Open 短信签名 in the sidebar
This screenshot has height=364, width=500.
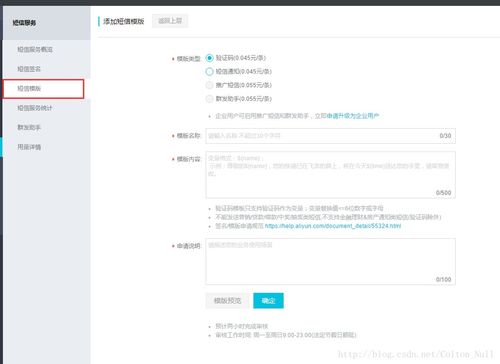29,69
